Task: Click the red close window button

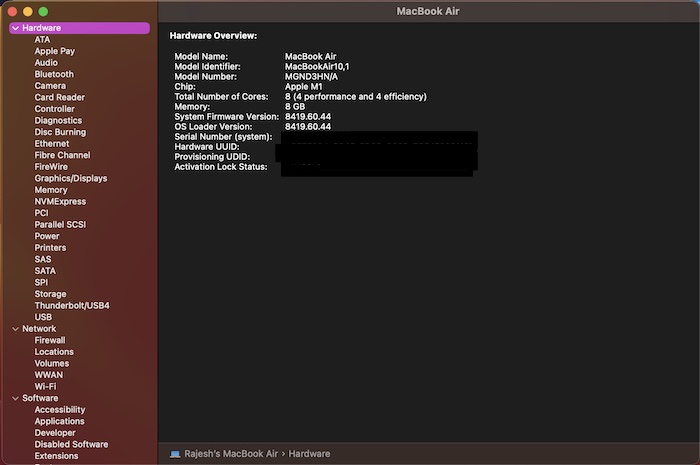Action: (x=12, y=12)
